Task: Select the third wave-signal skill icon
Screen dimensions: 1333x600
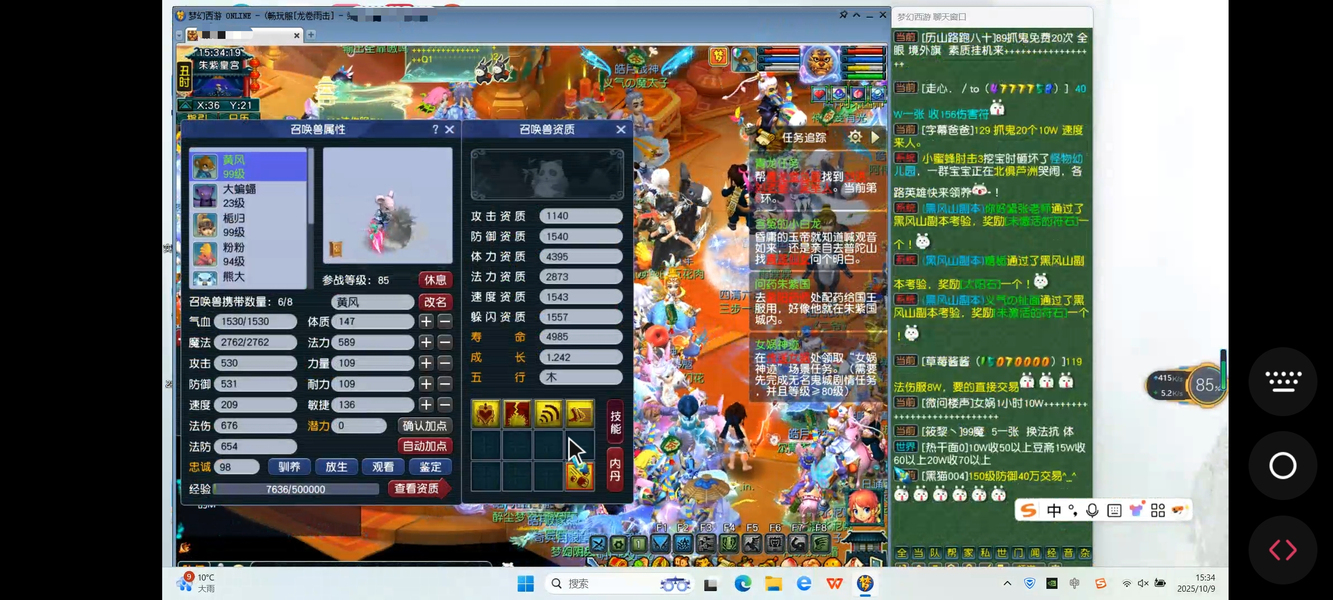Action: click(x=548, y=413)
